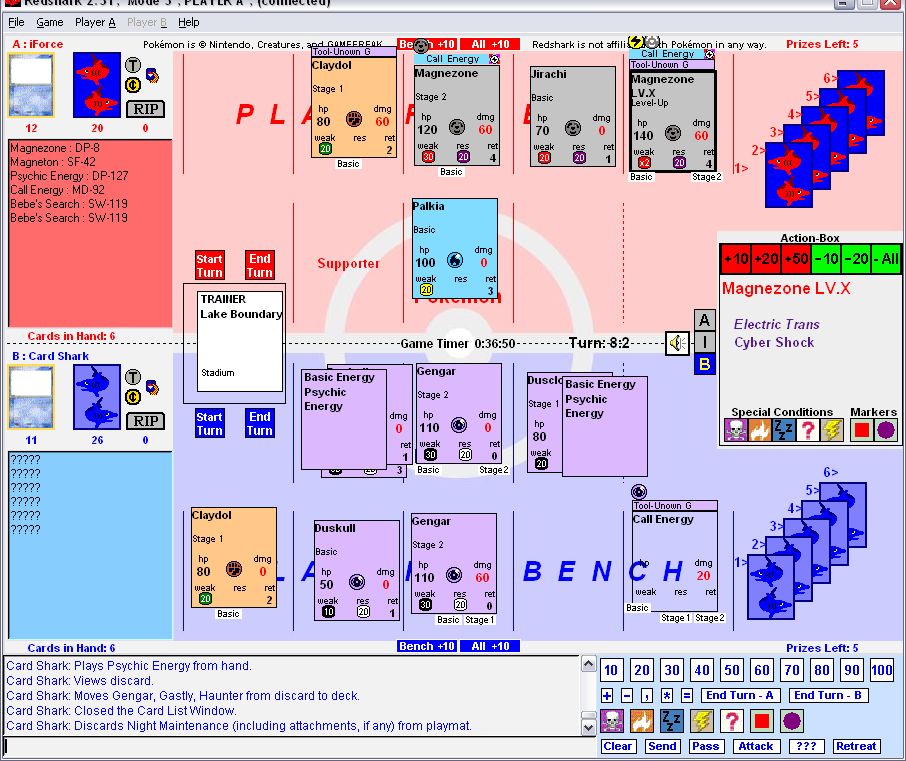The image size is (906, 761).
Task: Switch to the B view toggle
Action: (704, 364)
